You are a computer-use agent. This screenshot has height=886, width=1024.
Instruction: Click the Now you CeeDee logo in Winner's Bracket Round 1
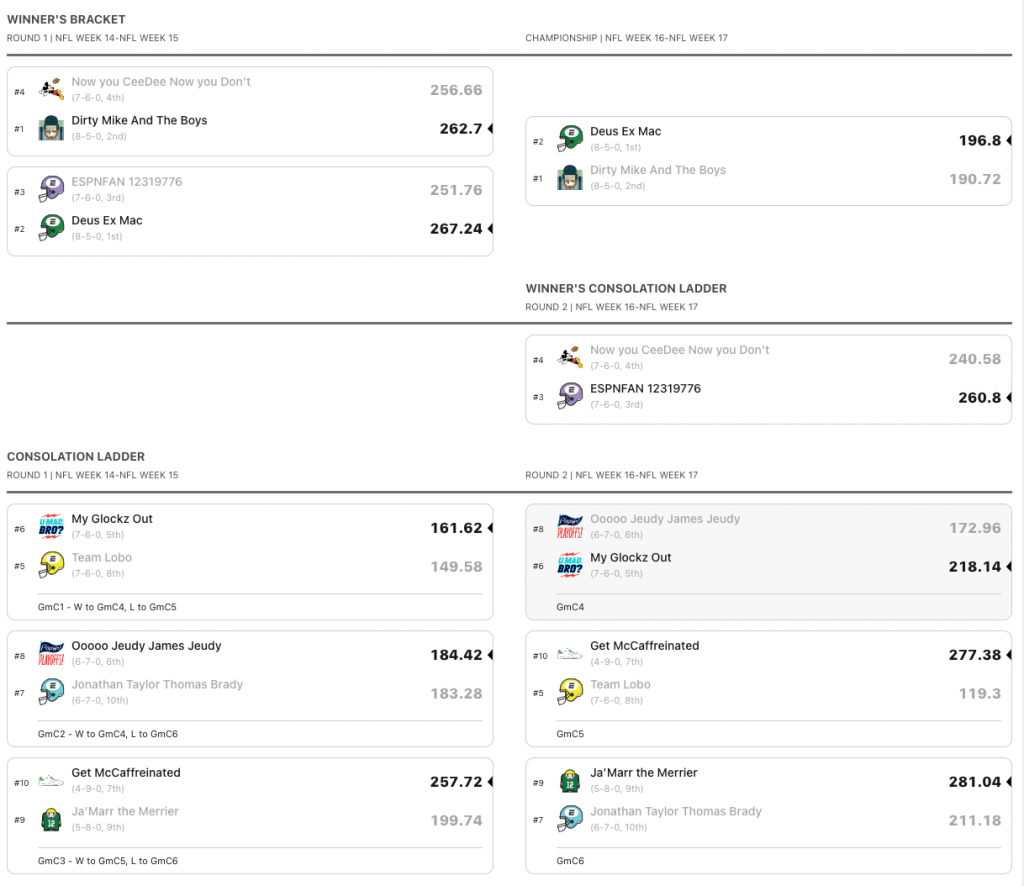51,89
